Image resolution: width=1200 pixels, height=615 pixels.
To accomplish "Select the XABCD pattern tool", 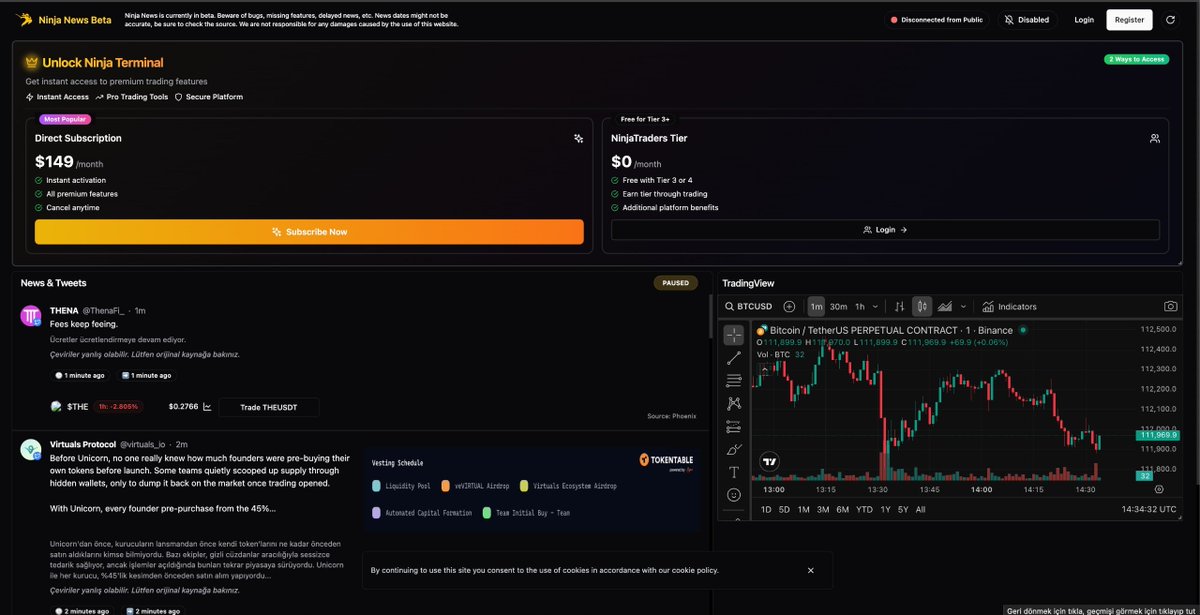I will [734, 403].
